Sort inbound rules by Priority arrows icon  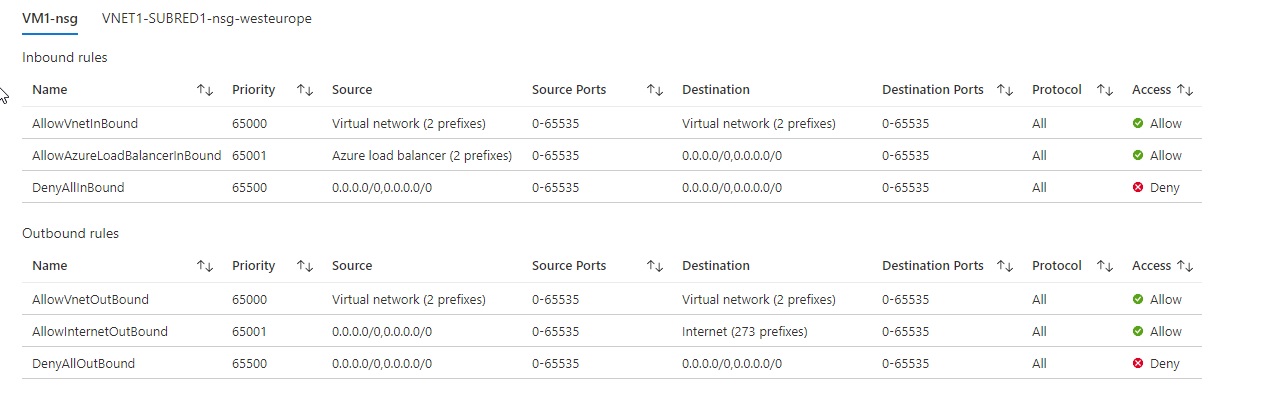coord(305,90)
